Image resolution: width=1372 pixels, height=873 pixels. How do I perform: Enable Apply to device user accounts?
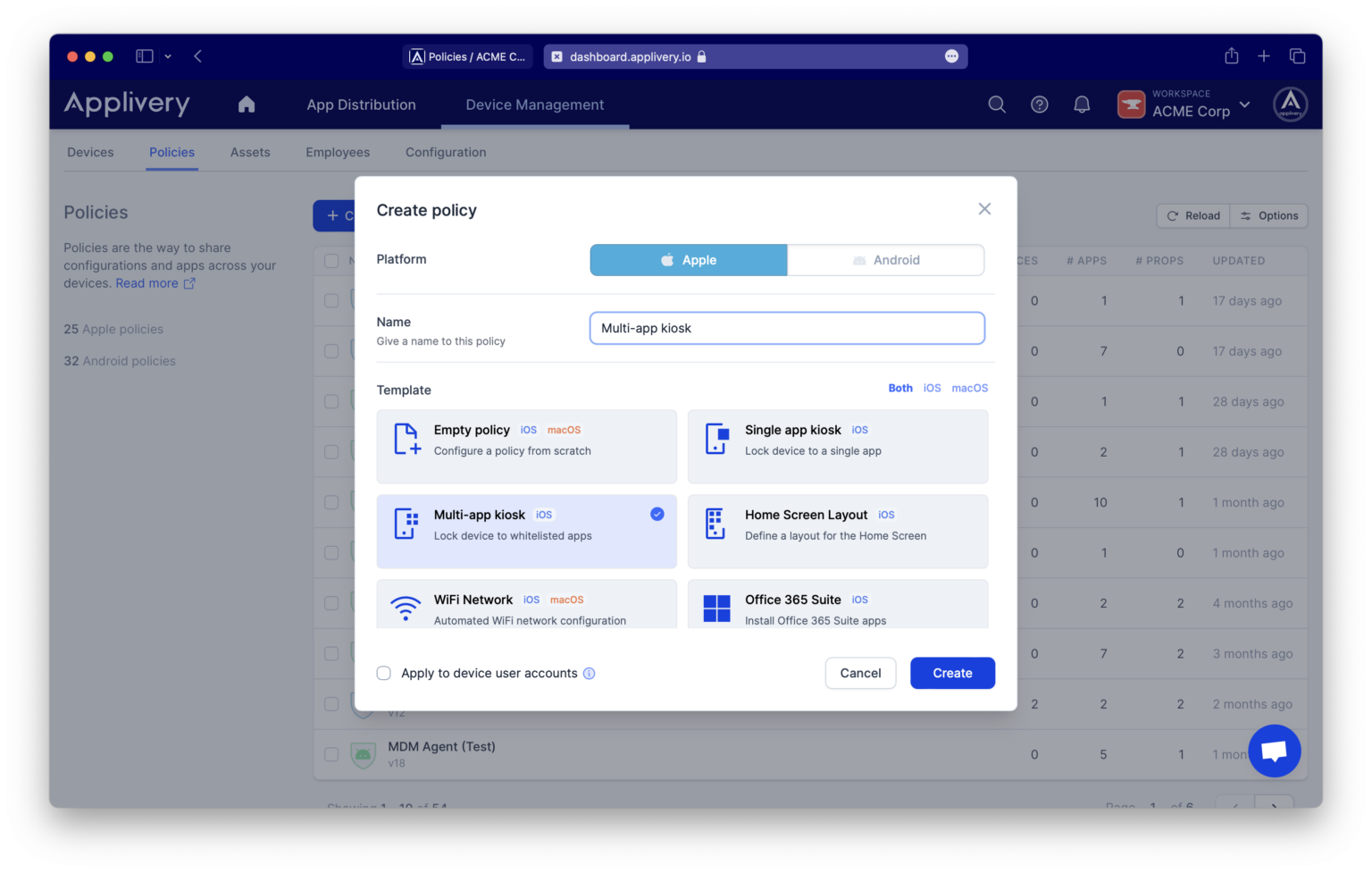(x=383, y=673)
